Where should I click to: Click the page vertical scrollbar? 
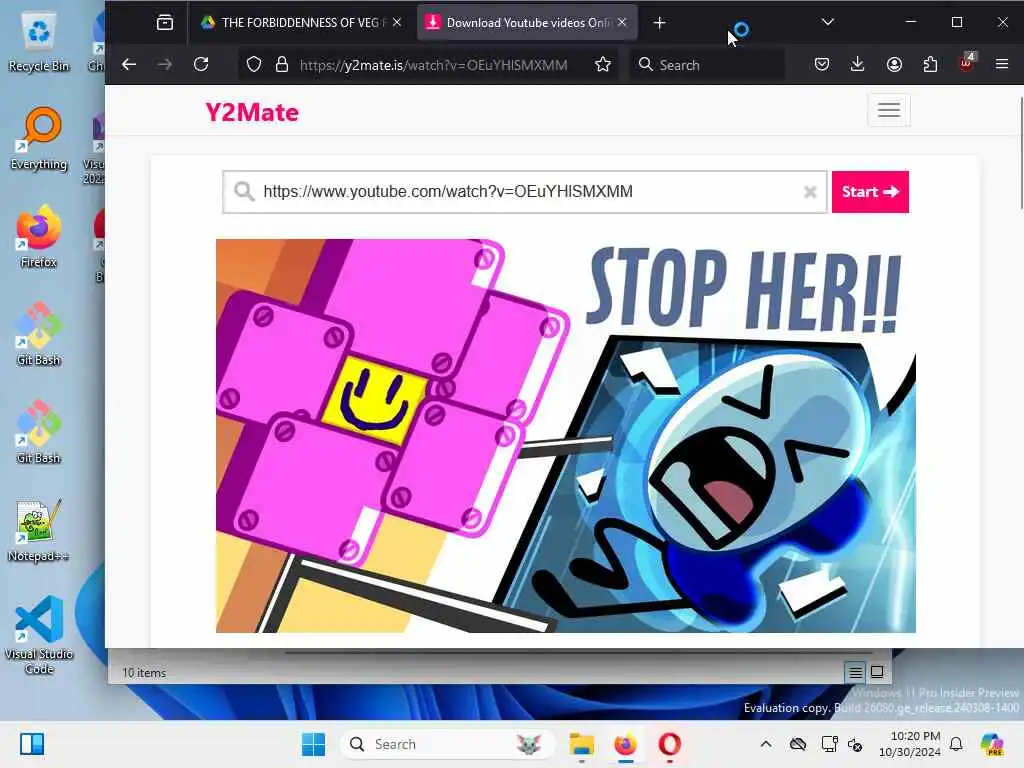point(1021,153)
